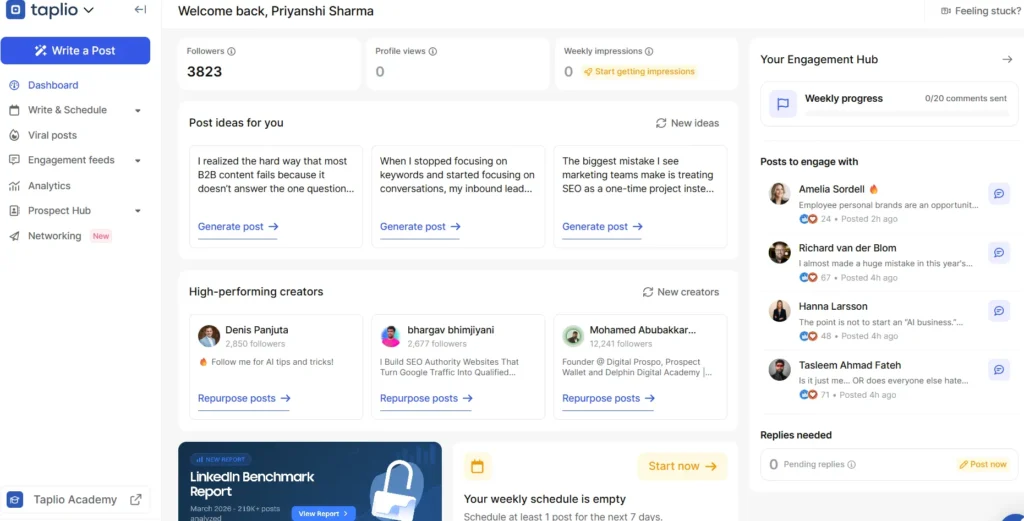This screenshot has height=521, width=1024.
Task: Generate post for the B2B content idea
Action: tap(238, 227)
